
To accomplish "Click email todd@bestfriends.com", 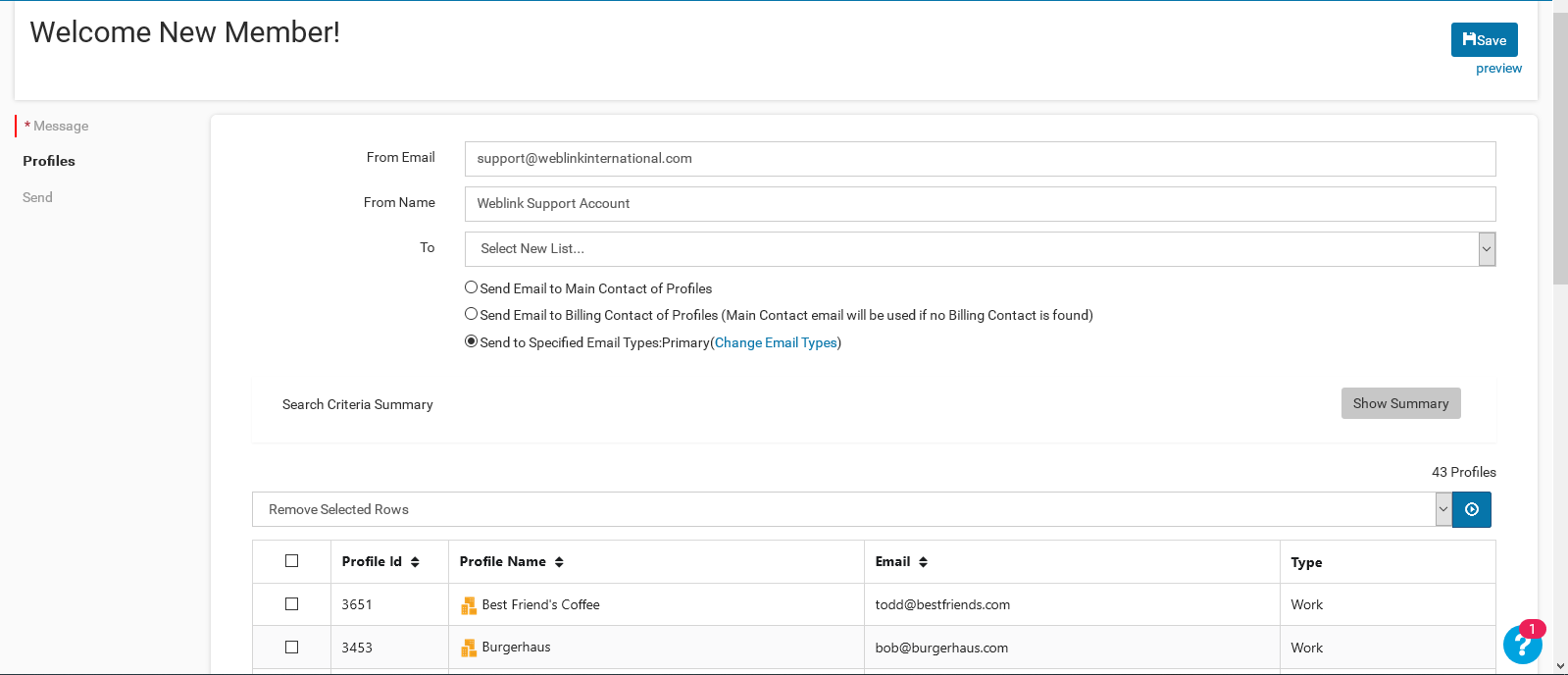I will coord(942,605).
